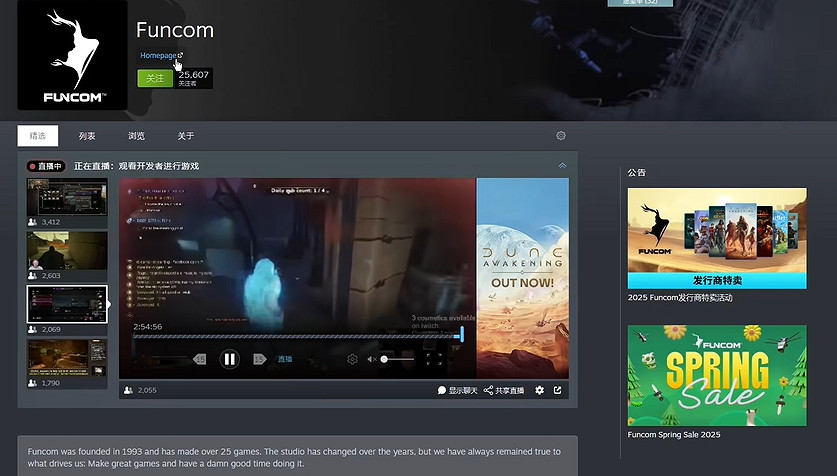Pause the live broadcast video
The height and width of the screenshot is (476, 837).
click(229, 359)
